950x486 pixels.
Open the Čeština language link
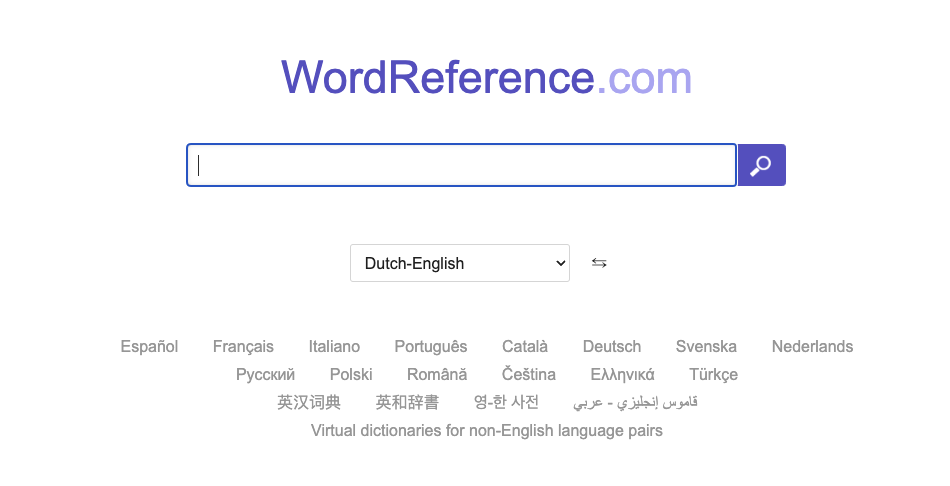pyautogui.click(x=529, y=374)
